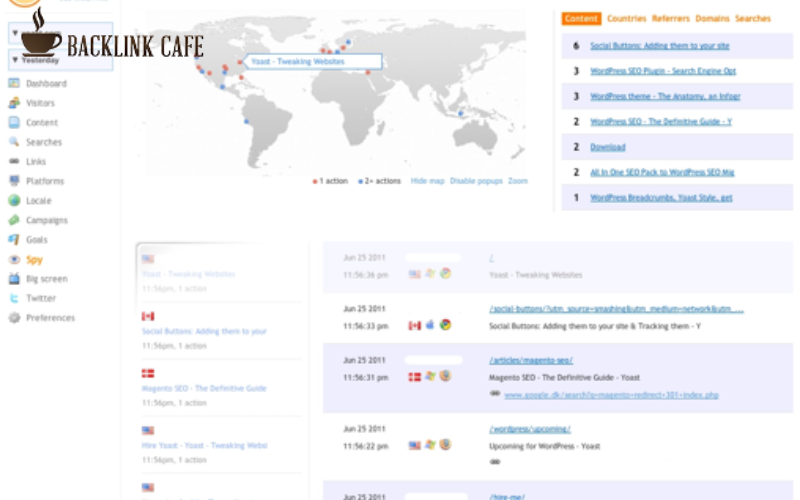Switch to the Content tab
800x500 pixels.
pyautogui.click(x=581, y=18)
